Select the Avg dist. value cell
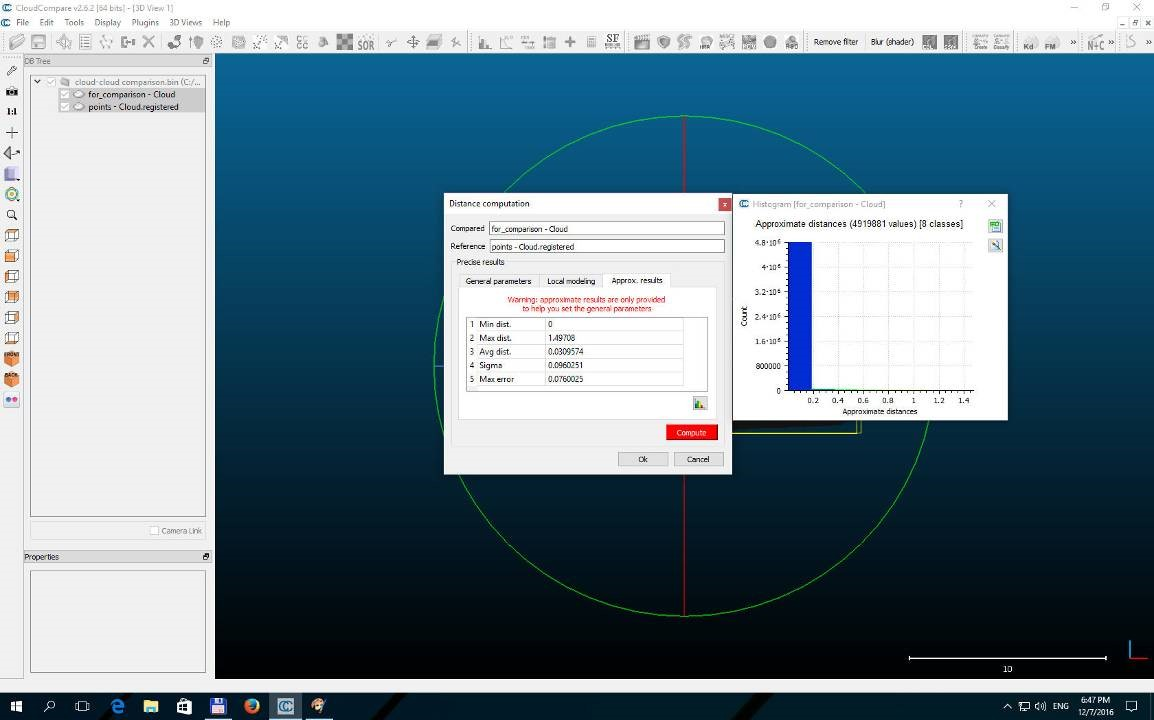 (x=614, y=352)
